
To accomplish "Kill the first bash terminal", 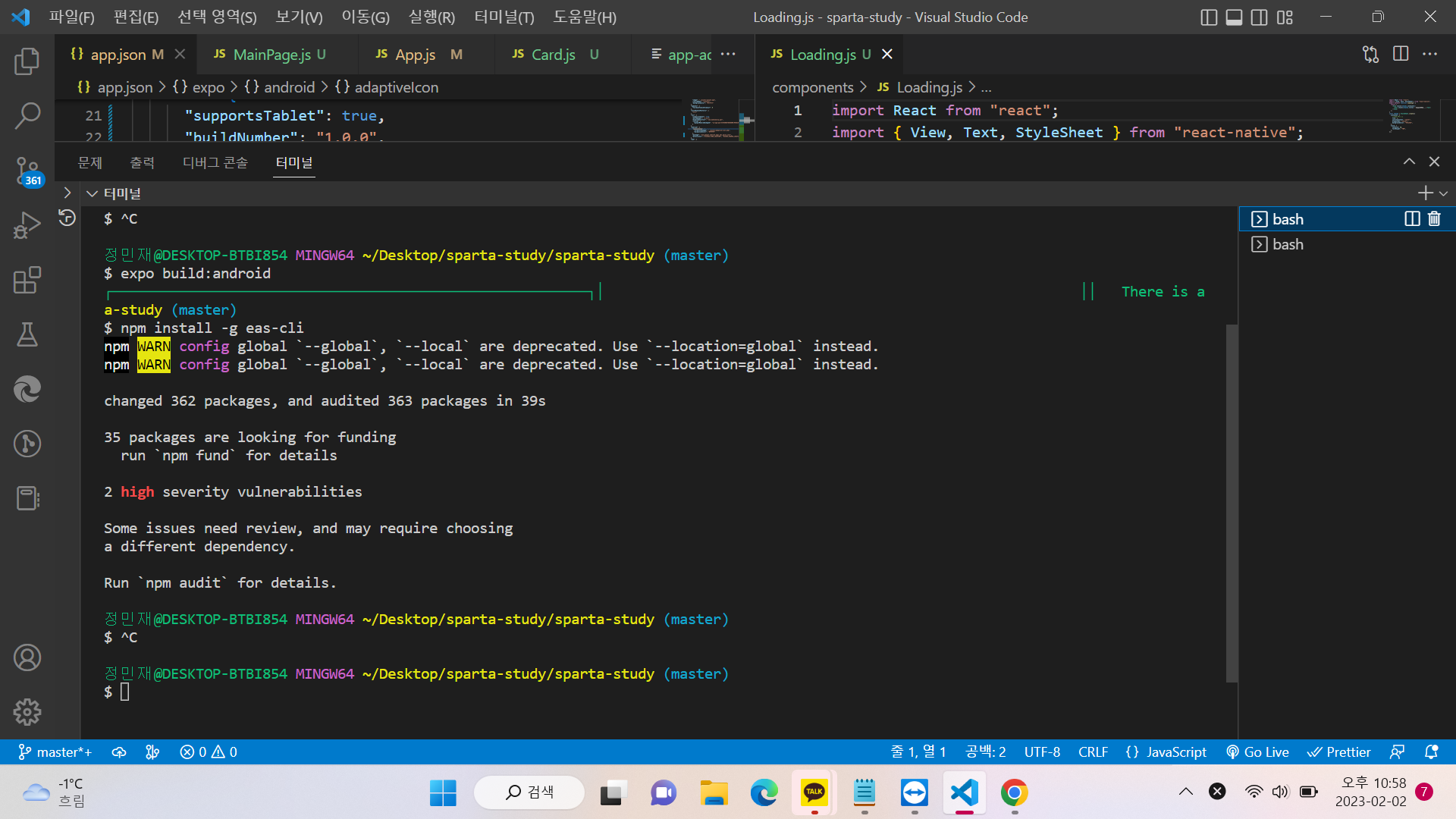I will pyautogui.click(x=1434, y=219).
